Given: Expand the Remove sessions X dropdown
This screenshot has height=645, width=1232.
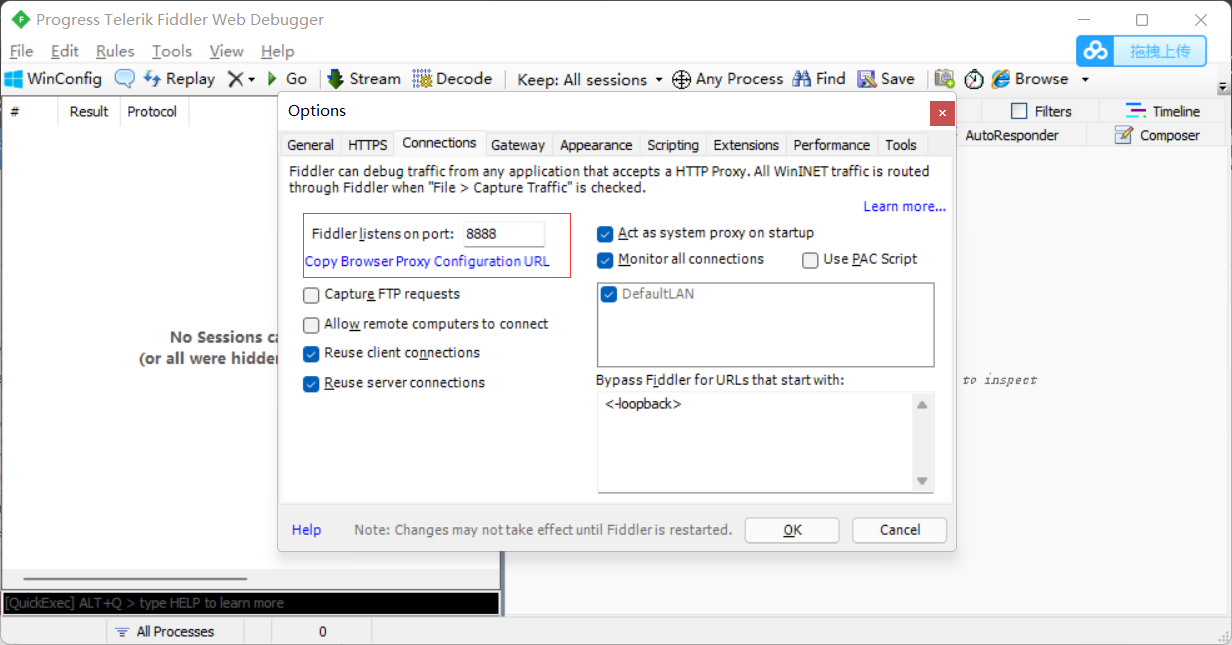Looking at the screenshot, I should pyautogui.click(x=251, y=79).
